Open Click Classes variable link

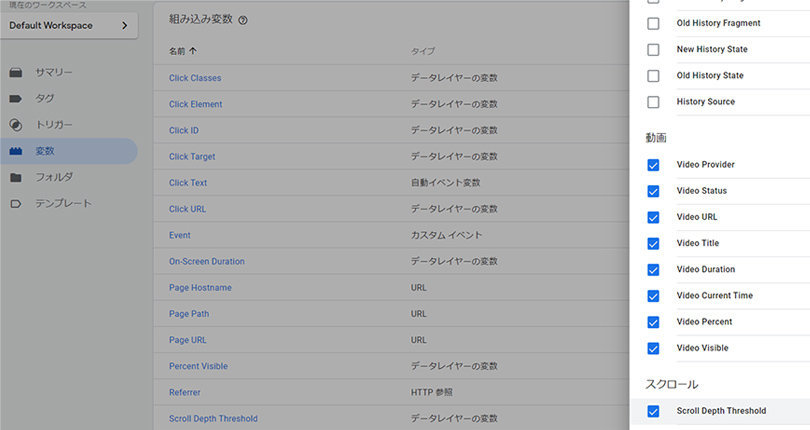tap(195, 78)
